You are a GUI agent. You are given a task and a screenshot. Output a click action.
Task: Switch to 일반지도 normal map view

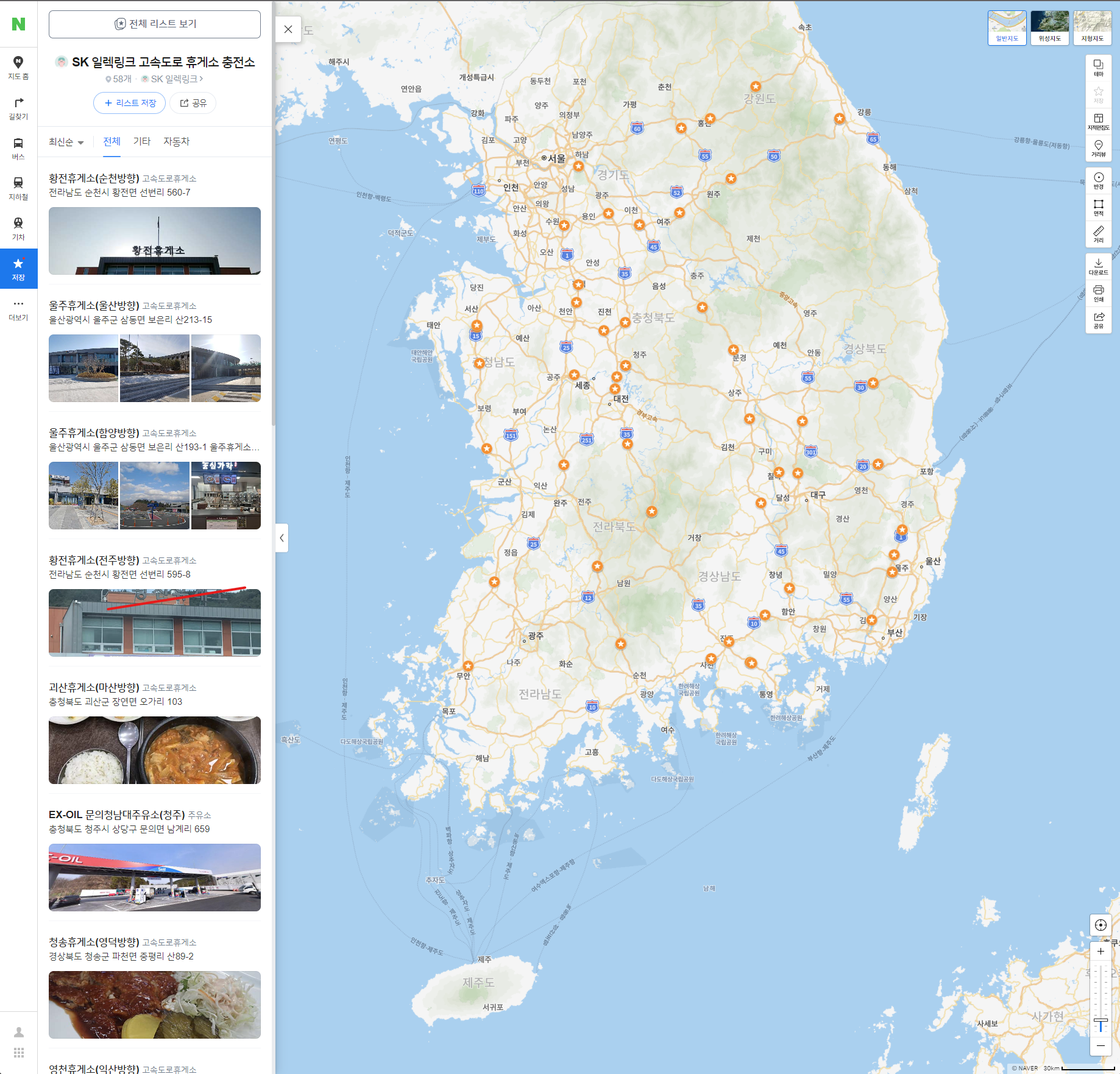pyautogui.click(x=1007, y=28)
